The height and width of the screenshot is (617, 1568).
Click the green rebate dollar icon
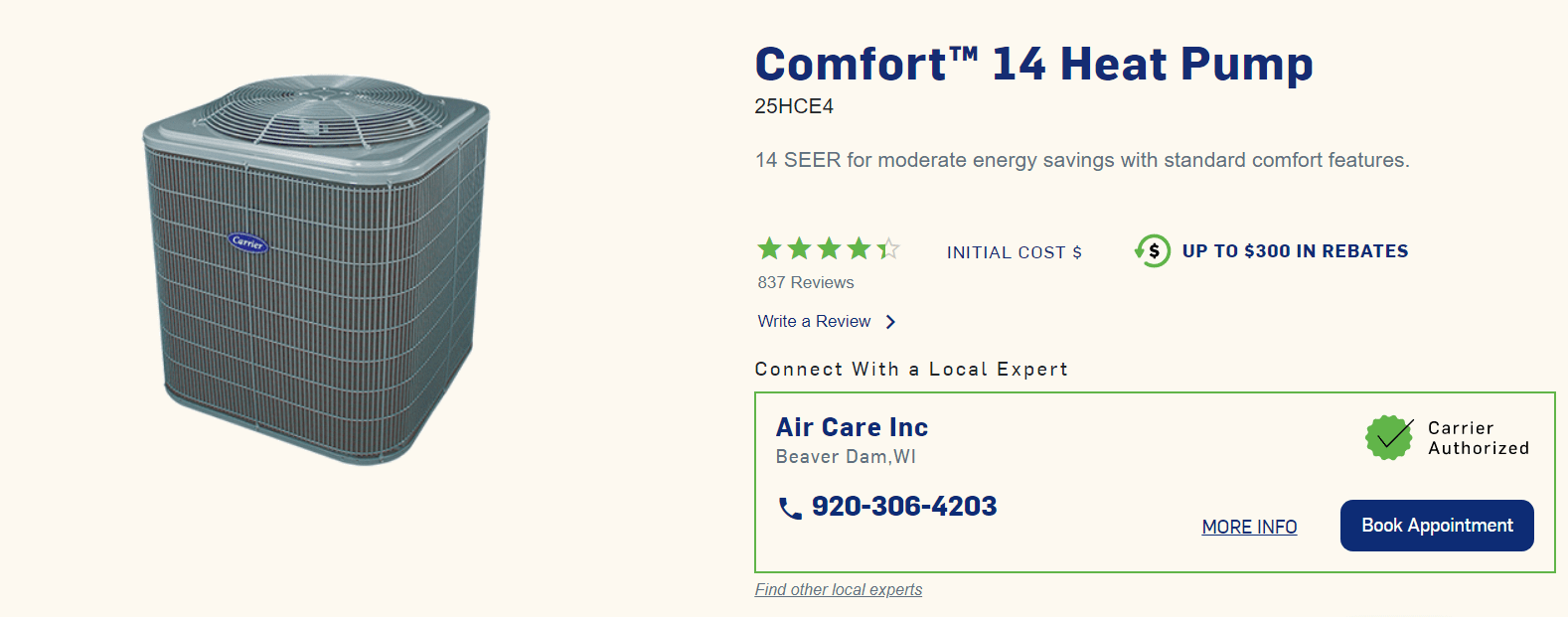point(1153,250)
